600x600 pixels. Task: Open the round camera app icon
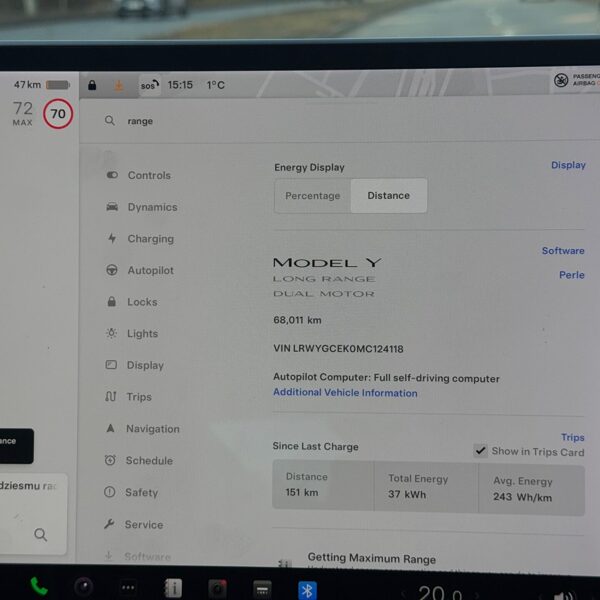pyautogui.click(x=83, y=587)
